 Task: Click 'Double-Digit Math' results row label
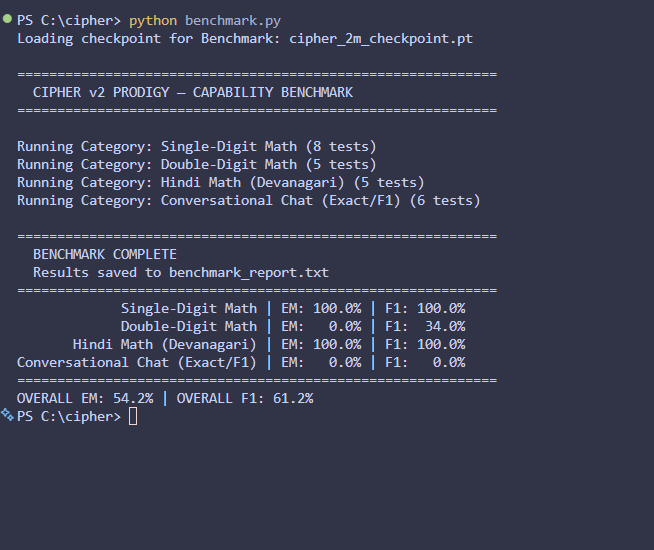coord(189,326)
